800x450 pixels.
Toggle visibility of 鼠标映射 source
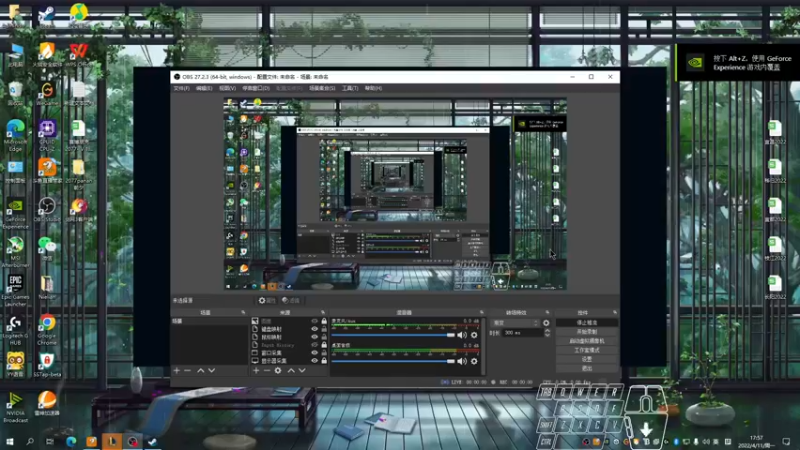(x=314, y=337)
